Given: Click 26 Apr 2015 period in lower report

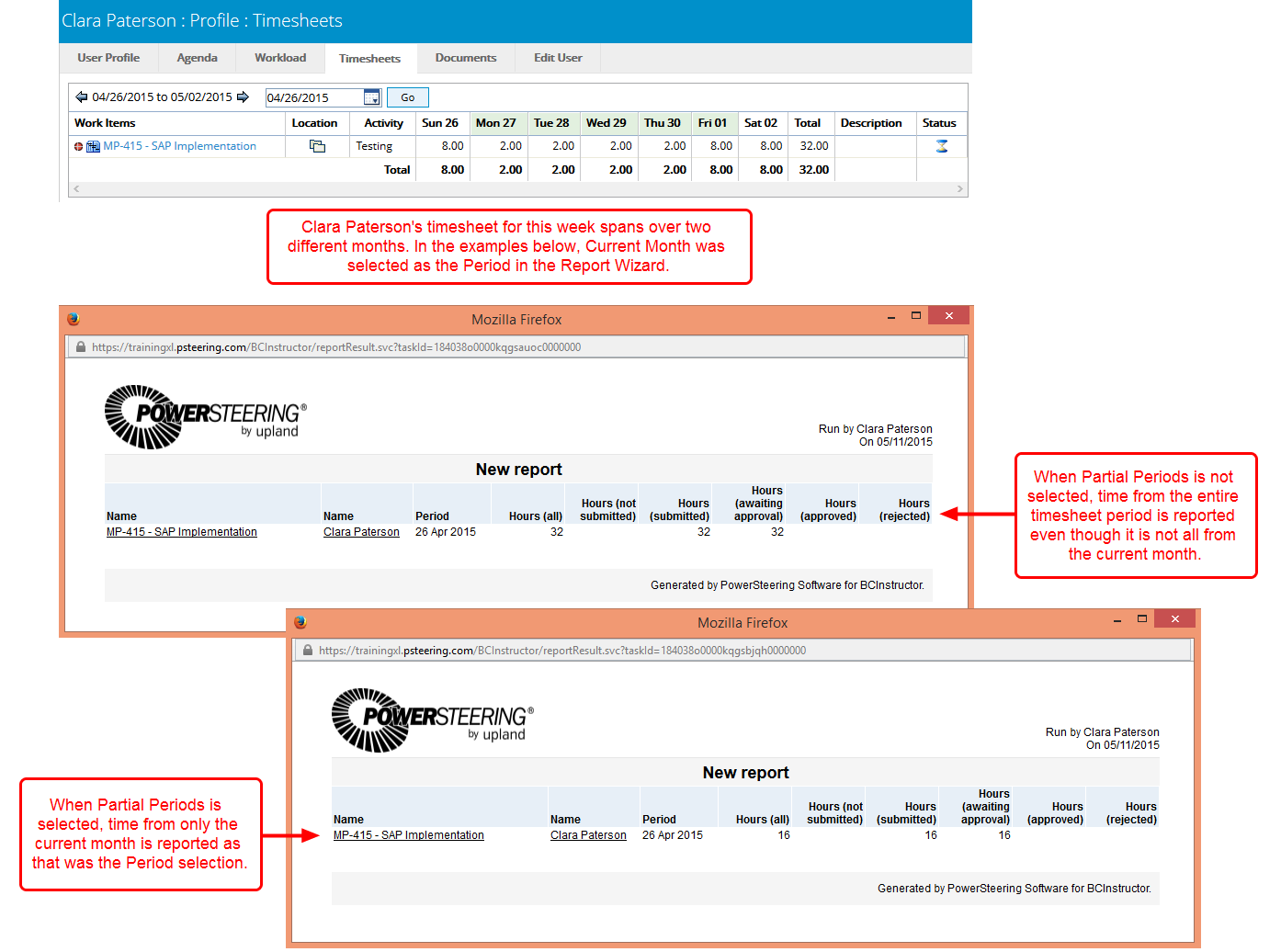Looking at the screenshot, I should coord(673,835).
